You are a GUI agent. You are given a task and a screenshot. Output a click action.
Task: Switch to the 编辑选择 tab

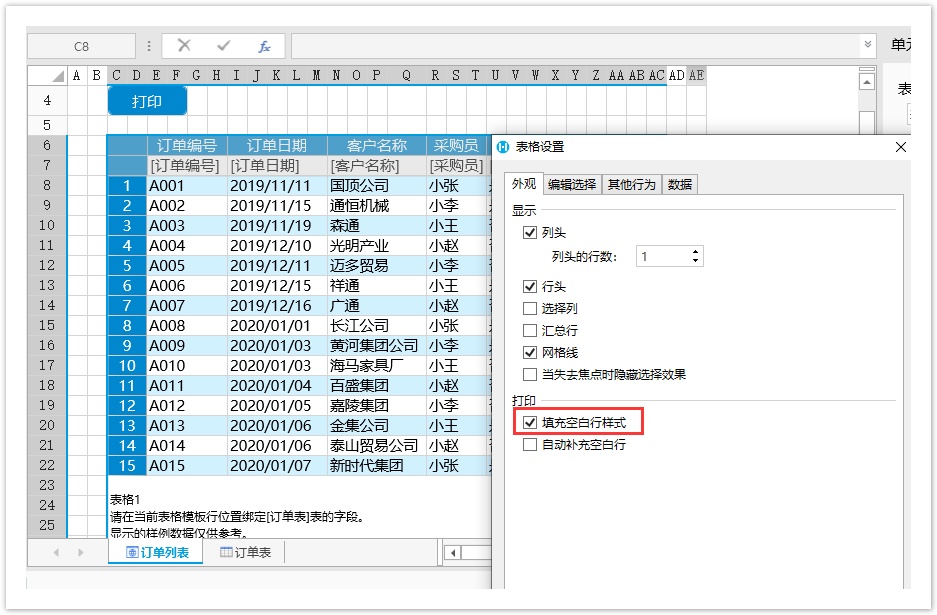pyautogui.click(x=571, y=184)
